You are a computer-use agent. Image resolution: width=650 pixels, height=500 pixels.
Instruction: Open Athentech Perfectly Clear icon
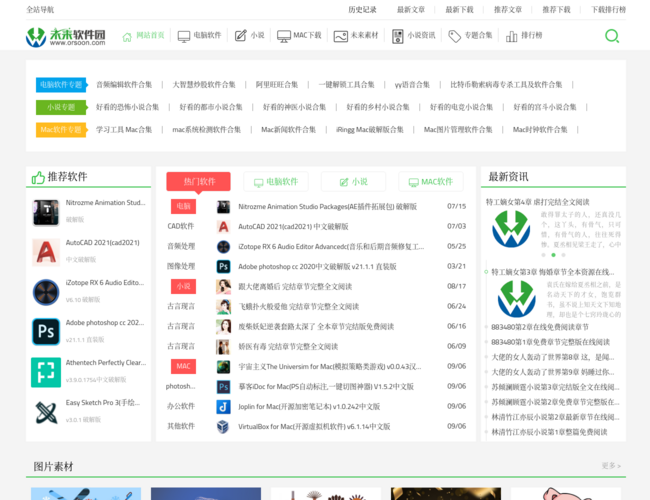pos(46,372)
